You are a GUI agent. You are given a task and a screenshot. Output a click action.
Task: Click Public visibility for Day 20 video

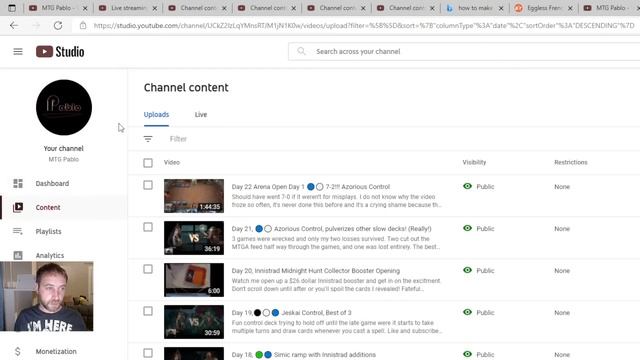485,271
